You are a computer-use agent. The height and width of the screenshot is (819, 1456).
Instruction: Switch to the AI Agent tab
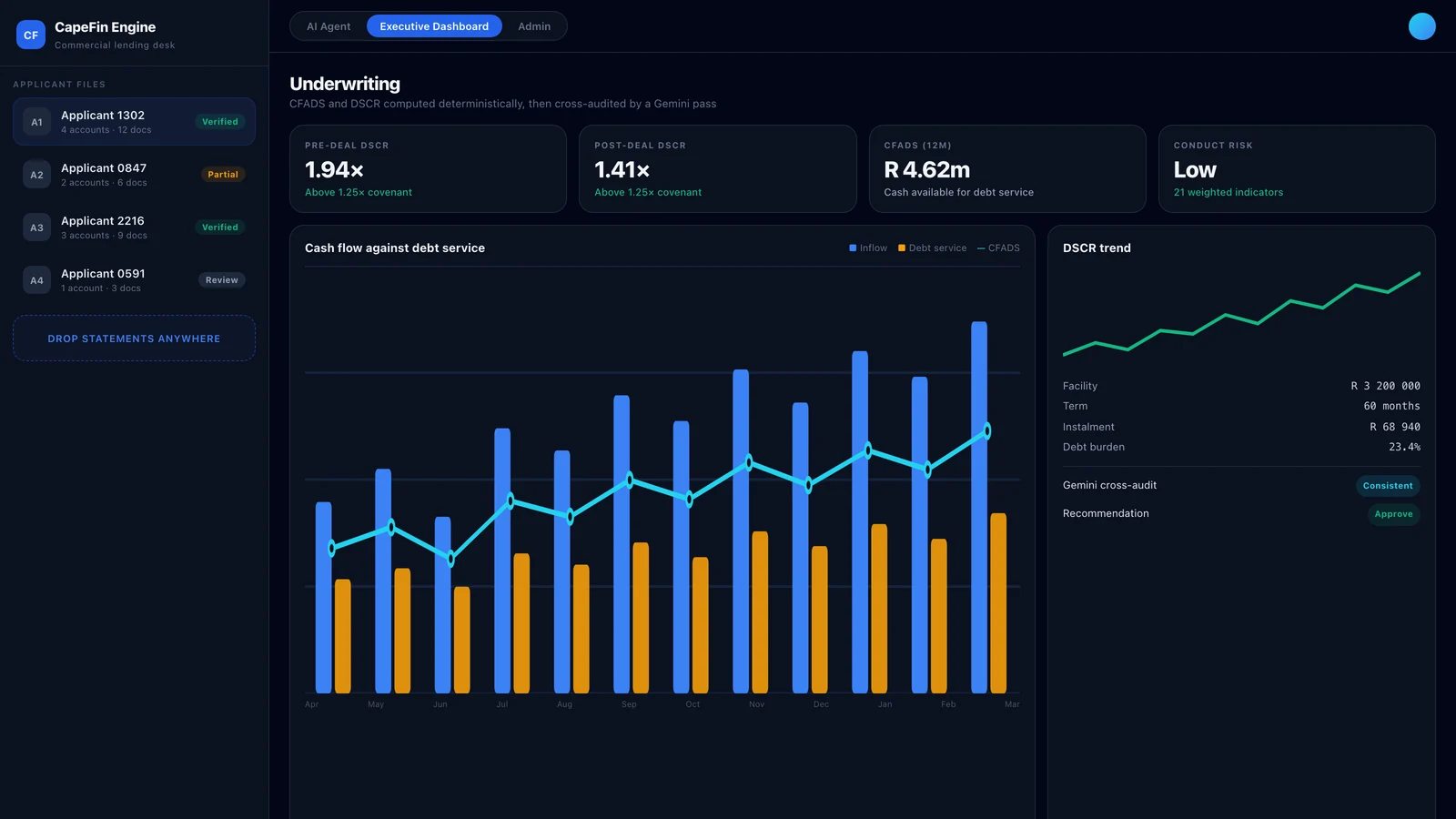pos(329,26)
